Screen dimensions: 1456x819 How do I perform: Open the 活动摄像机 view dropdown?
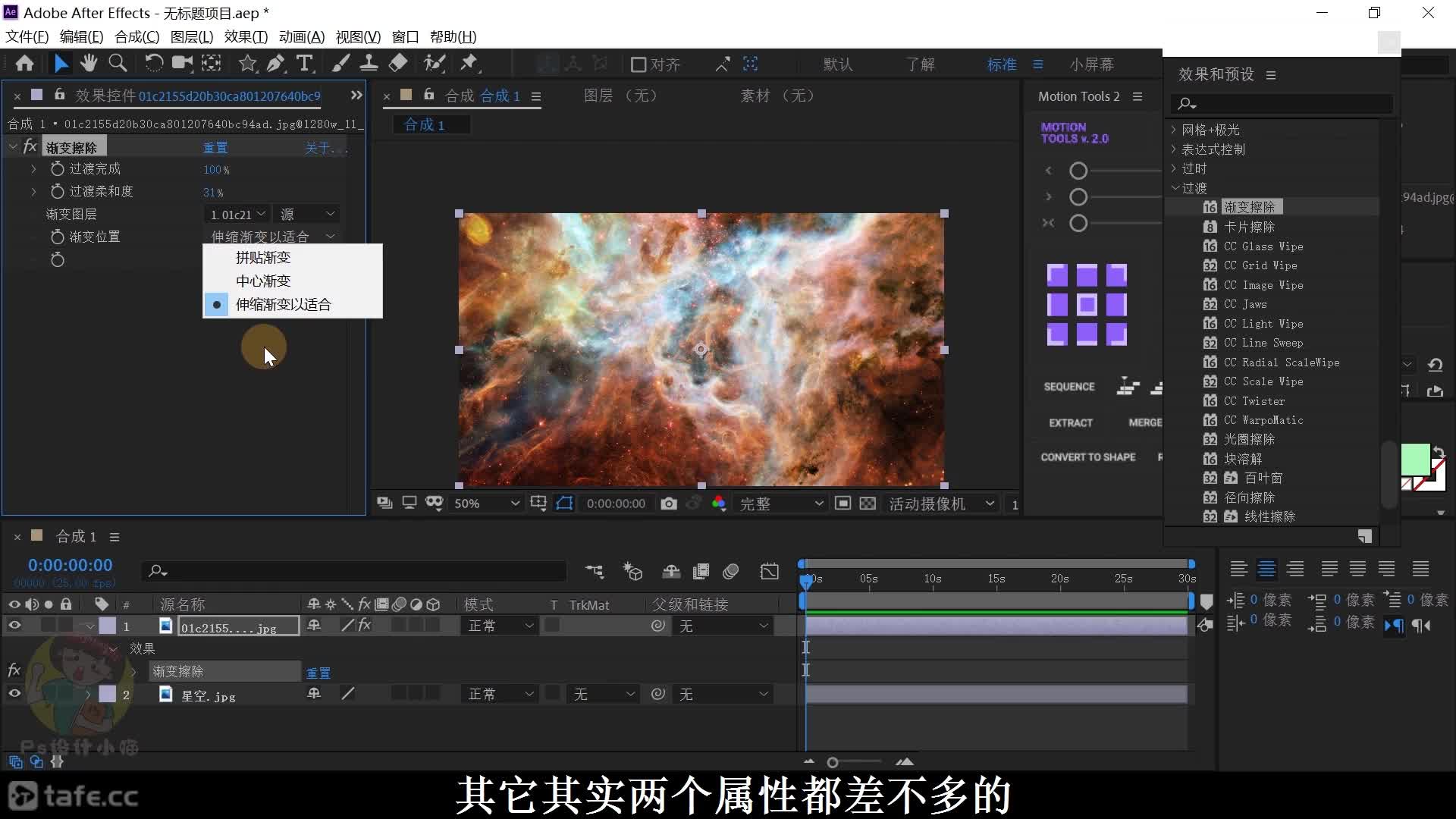click(941, 504)
